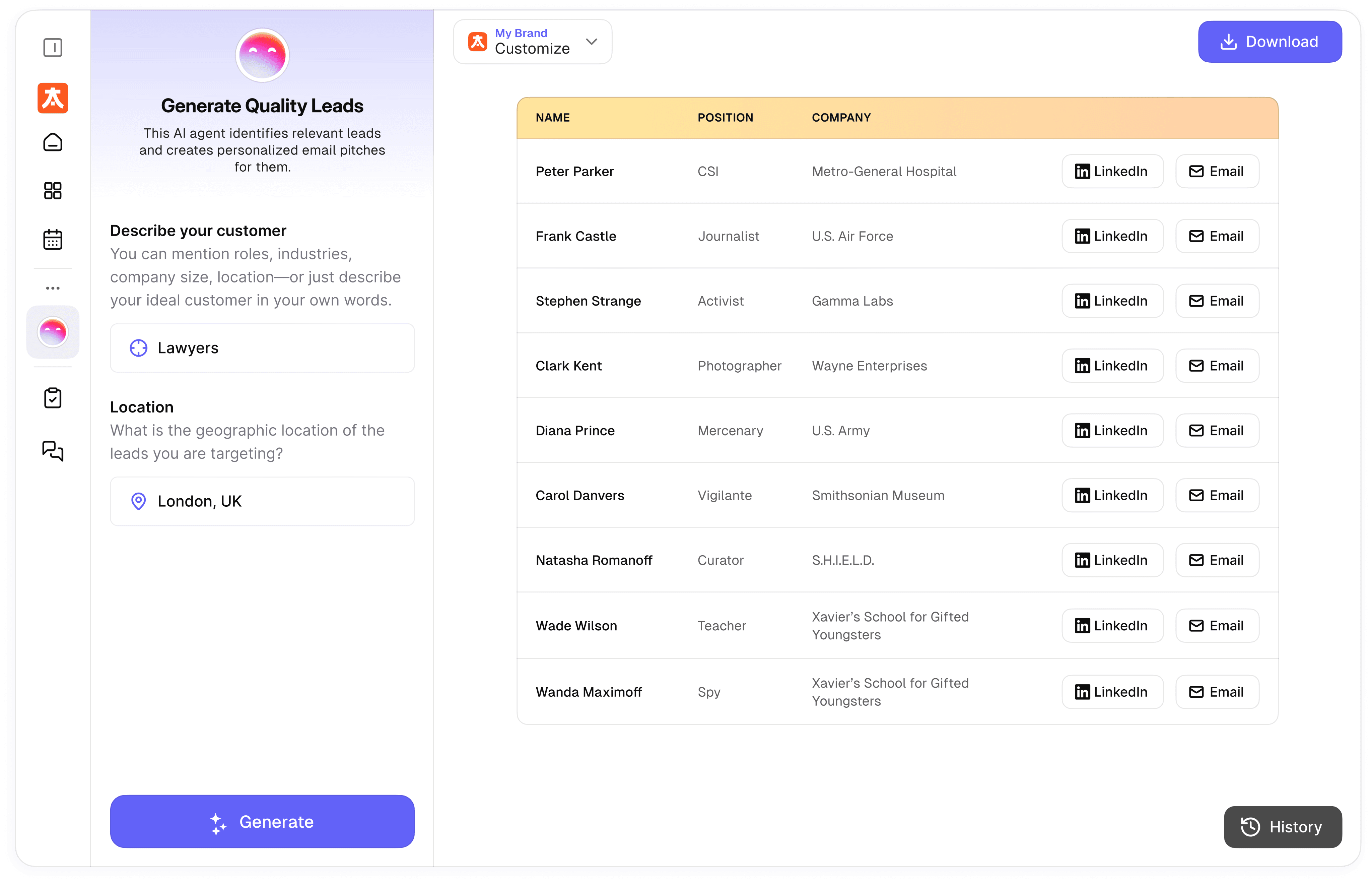This screenshot has width=1372, height=883.
Task: Email Frank Castle
Action: pos(1217,236)
